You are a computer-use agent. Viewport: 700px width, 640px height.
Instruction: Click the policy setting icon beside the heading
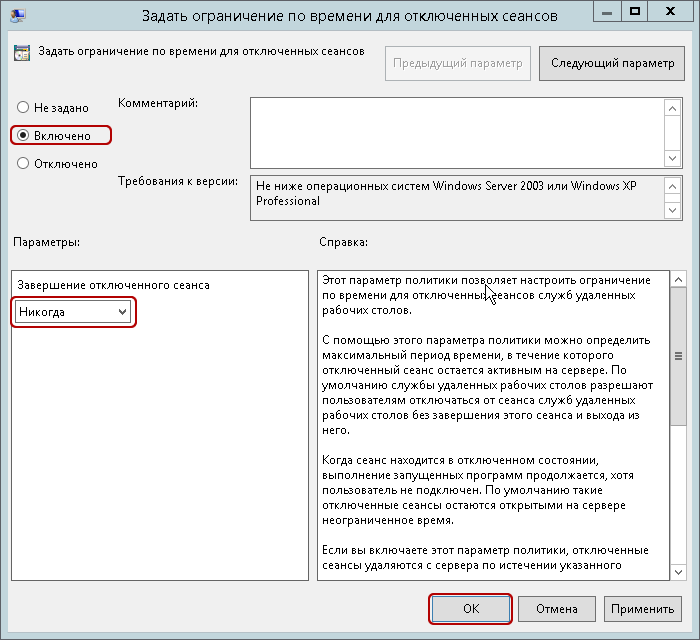21,53
